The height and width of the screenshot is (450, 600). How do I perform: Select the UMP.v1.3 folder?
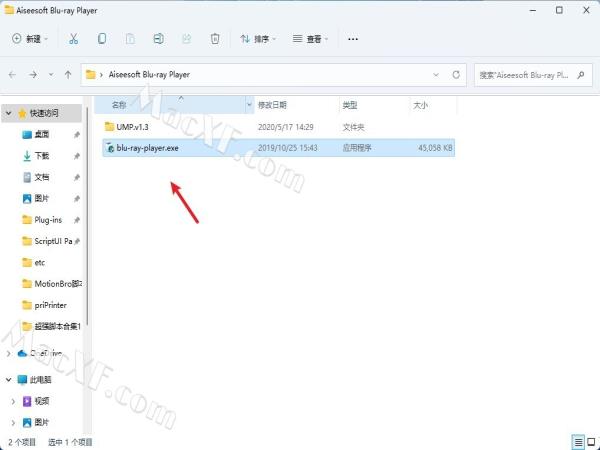pos(279,127)
